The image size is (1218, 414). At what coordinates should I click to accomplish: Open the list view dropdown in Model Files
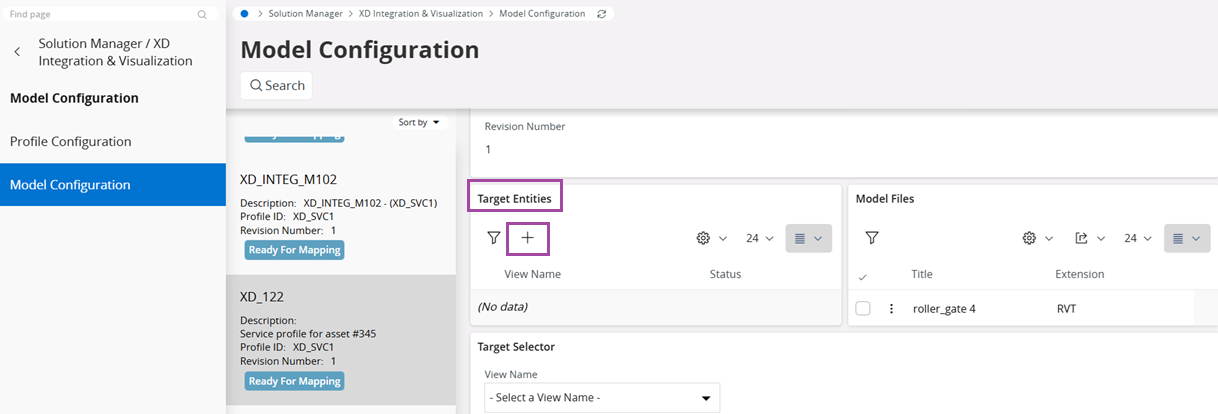pos(1187,238)
